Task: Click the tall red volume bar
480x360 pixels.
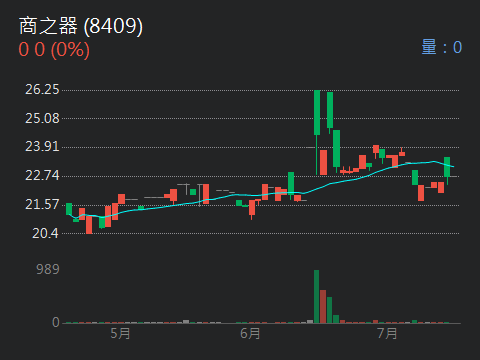Action: click(323, 306)
